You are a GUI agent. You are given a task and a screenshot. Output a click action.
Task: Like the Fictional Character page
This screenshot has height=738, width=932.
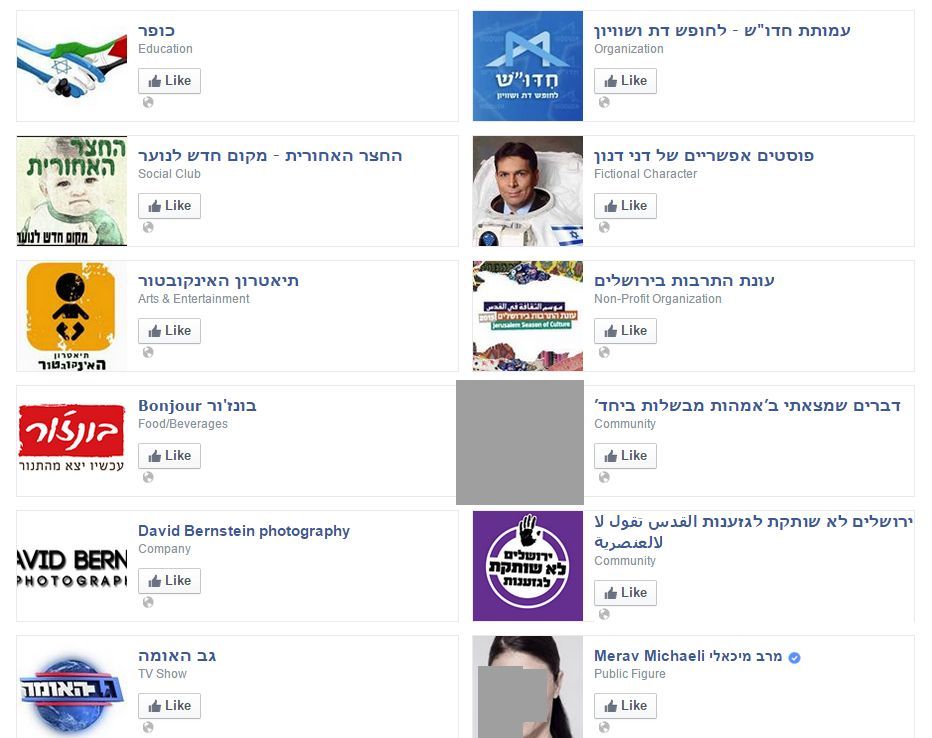[x=625, y=206]
